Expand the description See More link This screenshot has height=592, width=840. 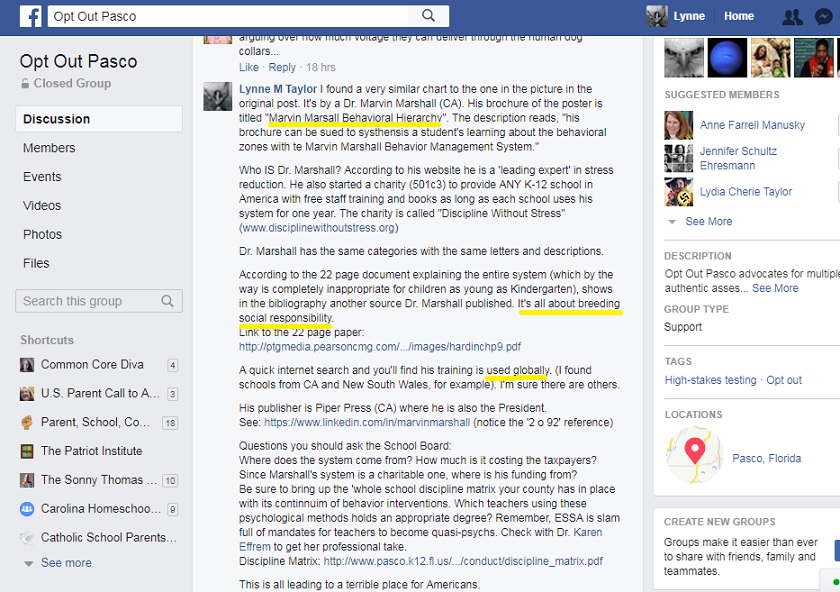[775, 288]
